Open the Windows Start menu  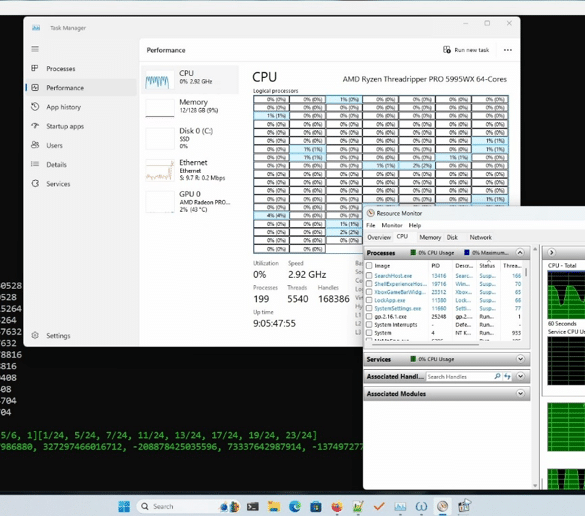(x=124, y=506)
